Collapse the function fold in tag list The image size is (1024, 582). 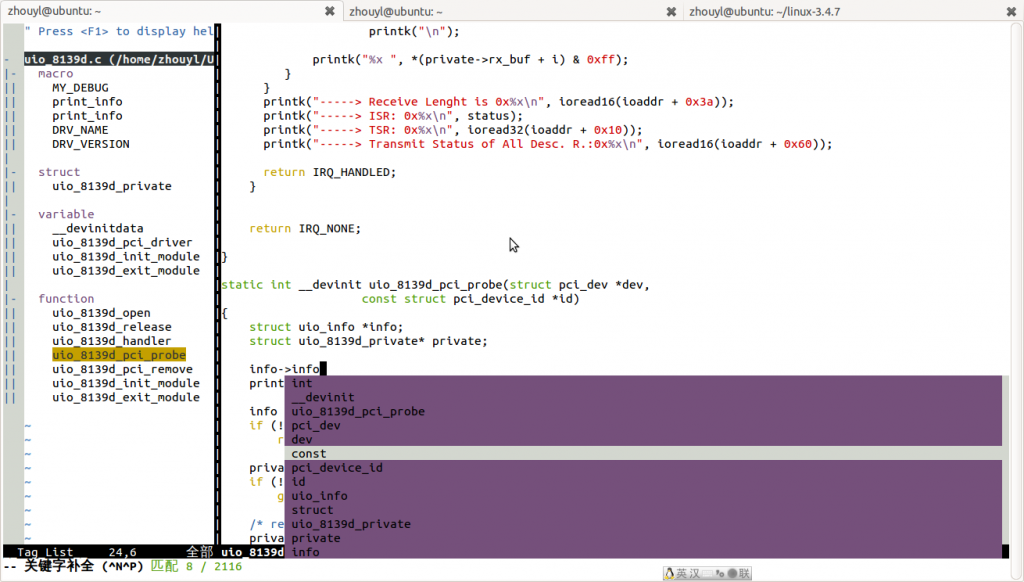tap(10, 299)
